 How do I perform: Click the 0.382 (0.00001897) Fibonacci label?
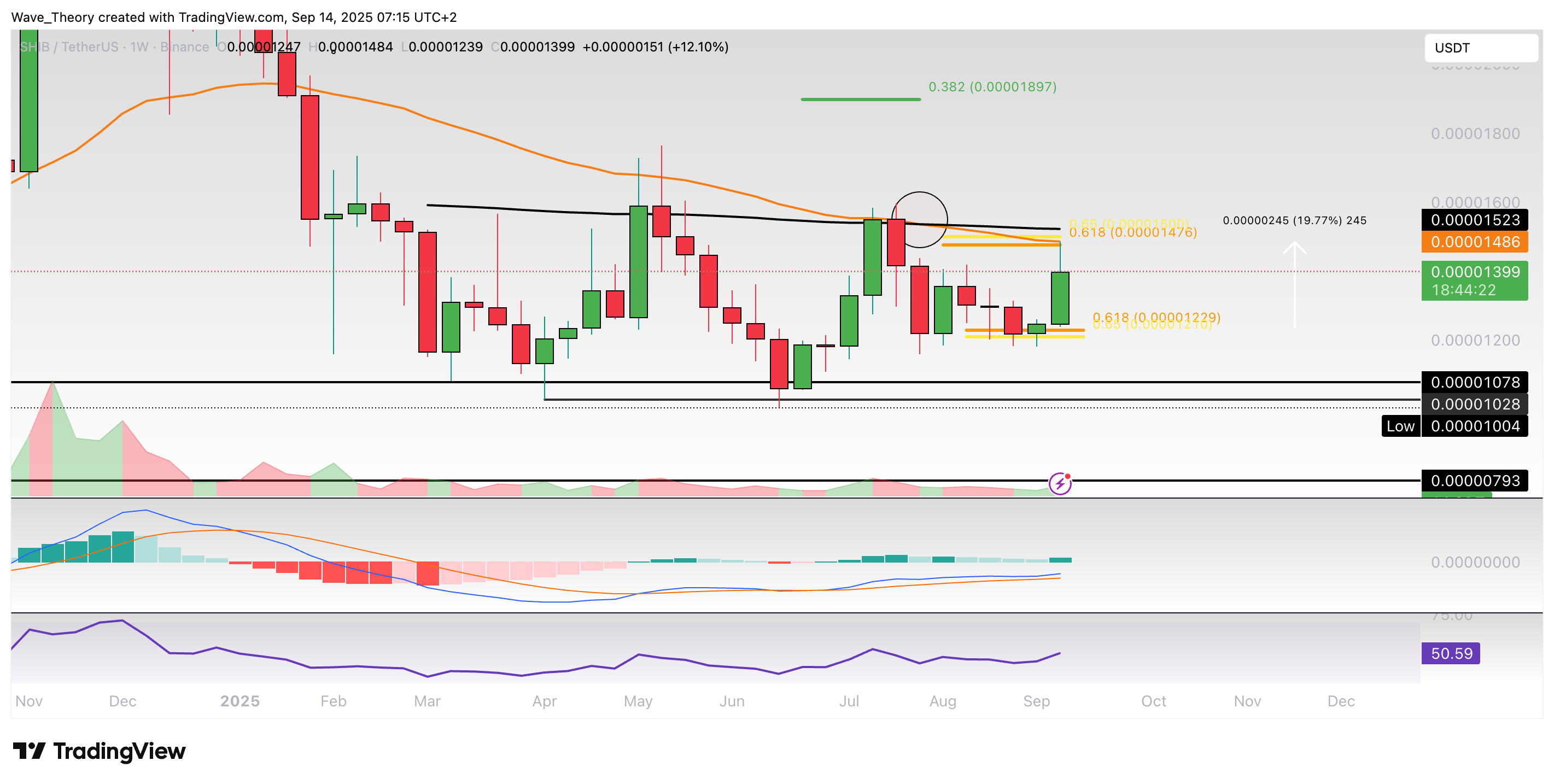992,87
